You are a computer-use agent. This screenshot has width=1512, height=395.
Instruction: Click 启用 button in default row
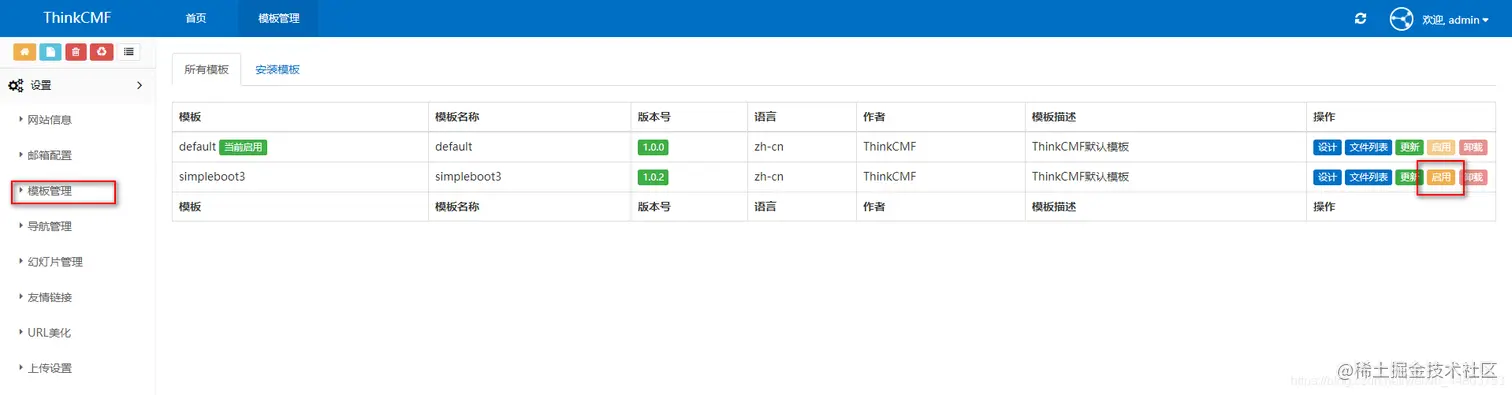(x=1441, y=147)
